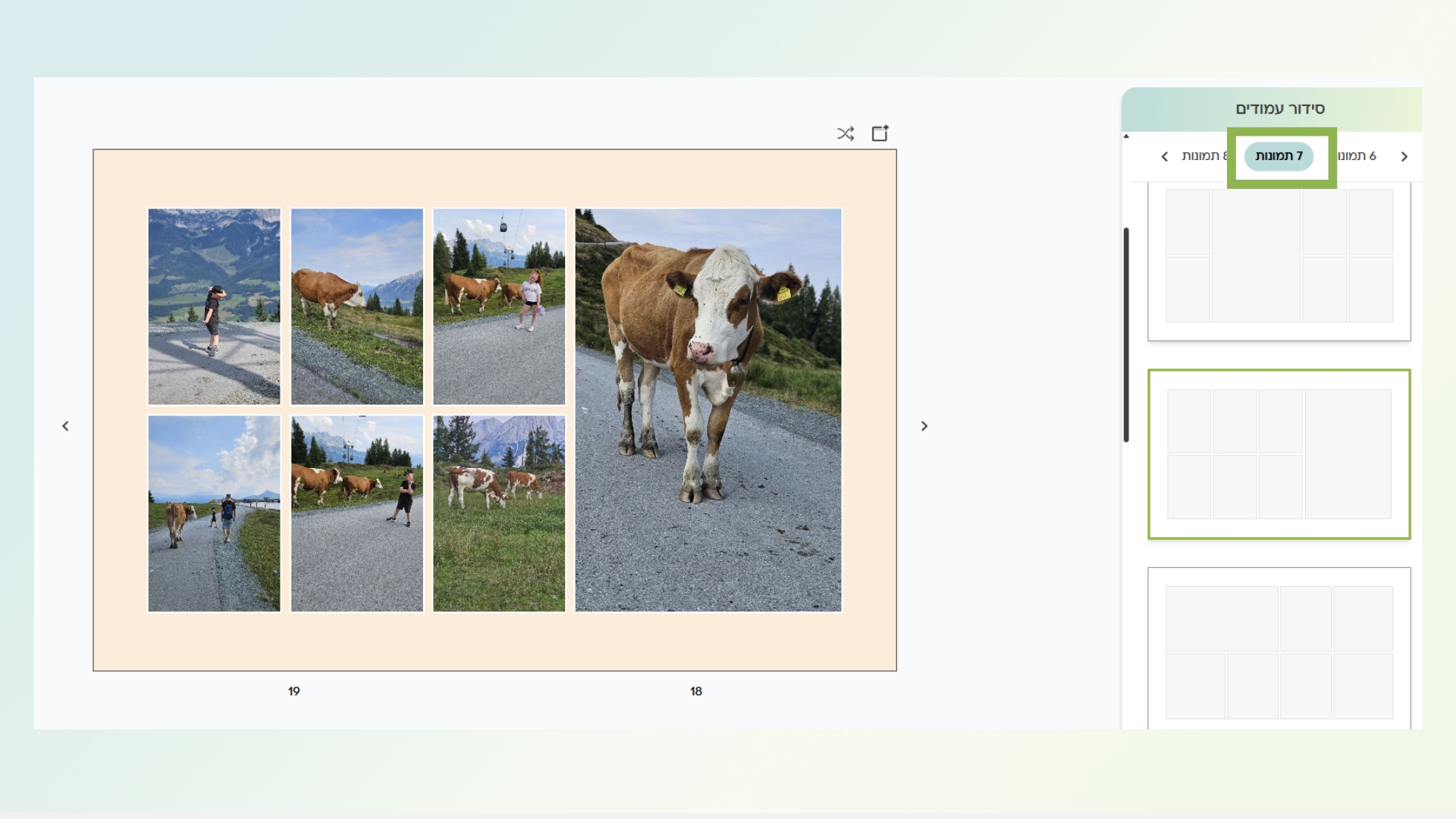The height and width of the screenshot is (819, 1456).
Task: Switch to the 6 תמונות tab
Action: tap(1357, 156)
